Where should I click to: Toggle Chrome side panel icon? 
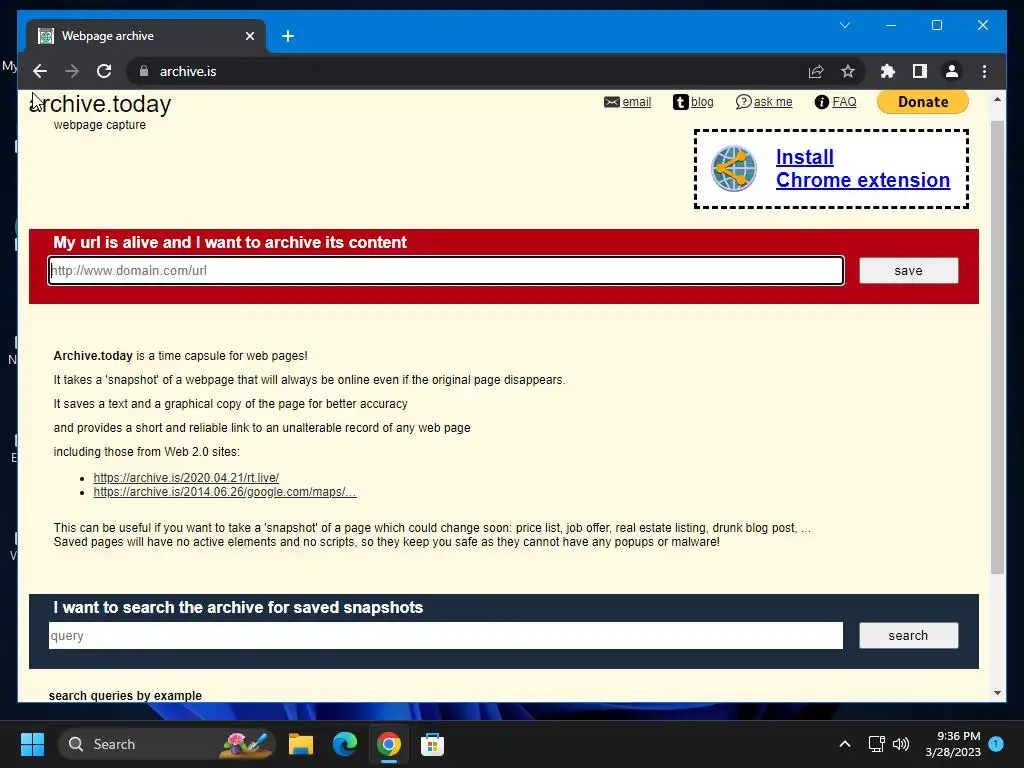(920, 71)
